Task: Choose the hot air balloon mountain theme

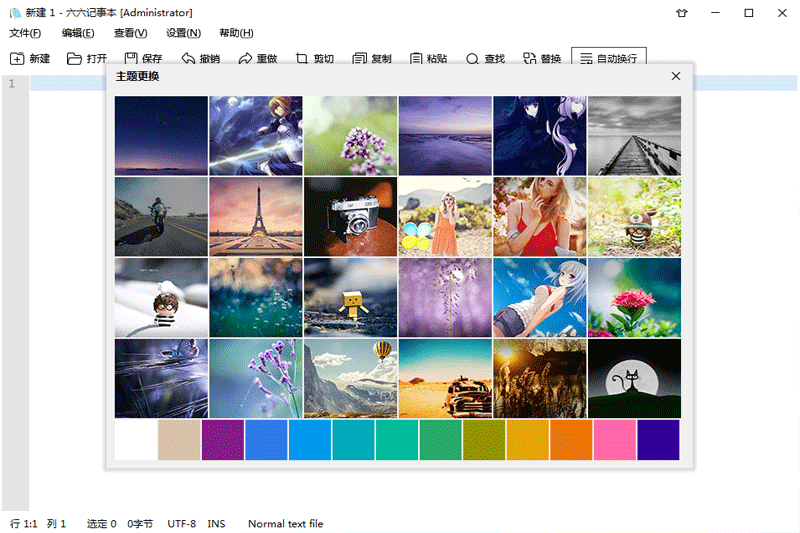Action: pos(351,378)
